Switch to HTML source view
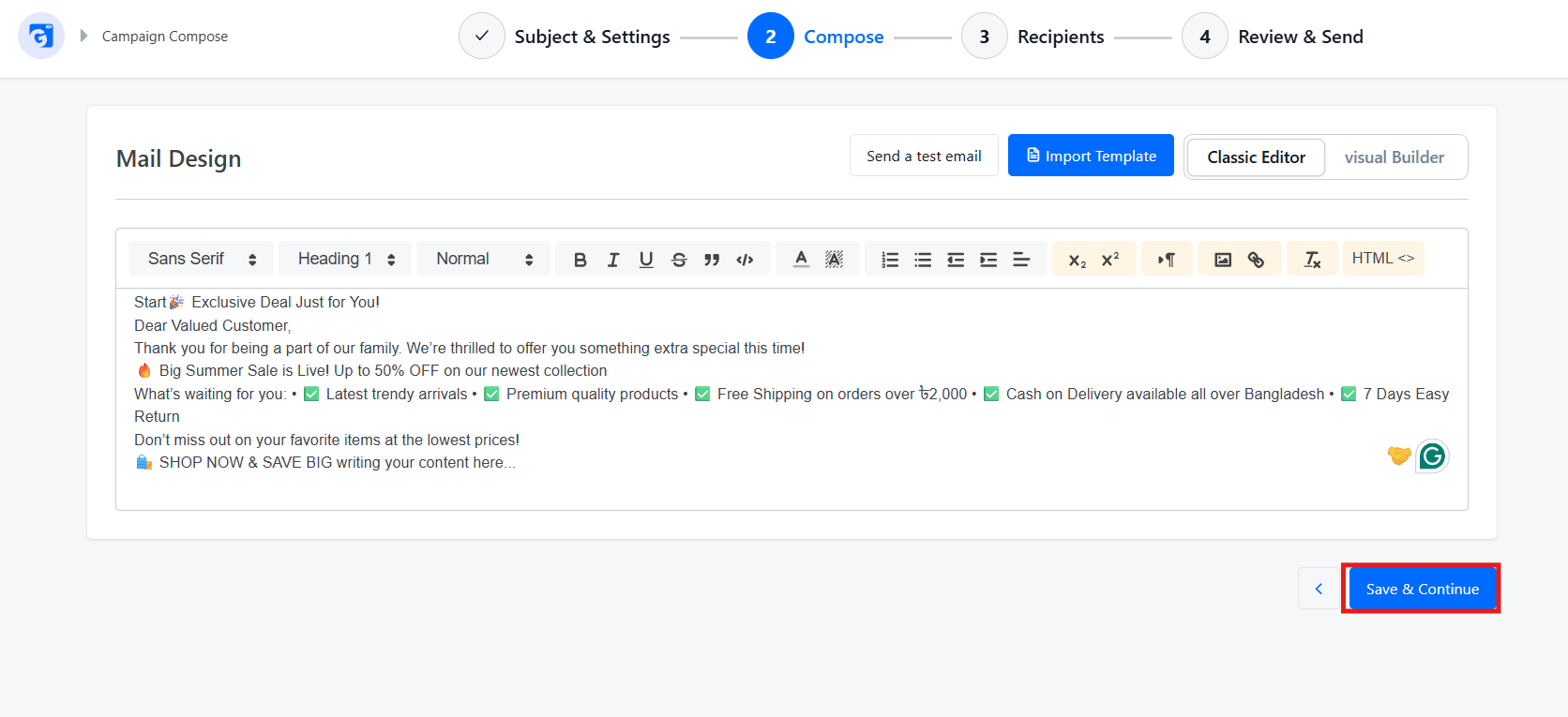 click(x=1383, y=258)
